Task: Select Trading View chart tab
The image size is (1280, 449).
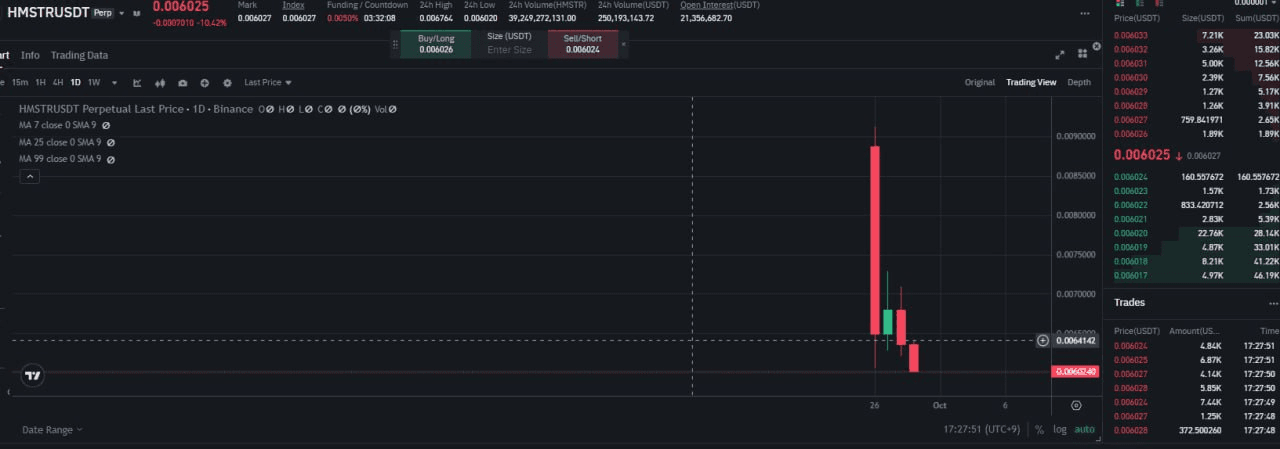Action: pyautogui.click(x=1031, y=82)
